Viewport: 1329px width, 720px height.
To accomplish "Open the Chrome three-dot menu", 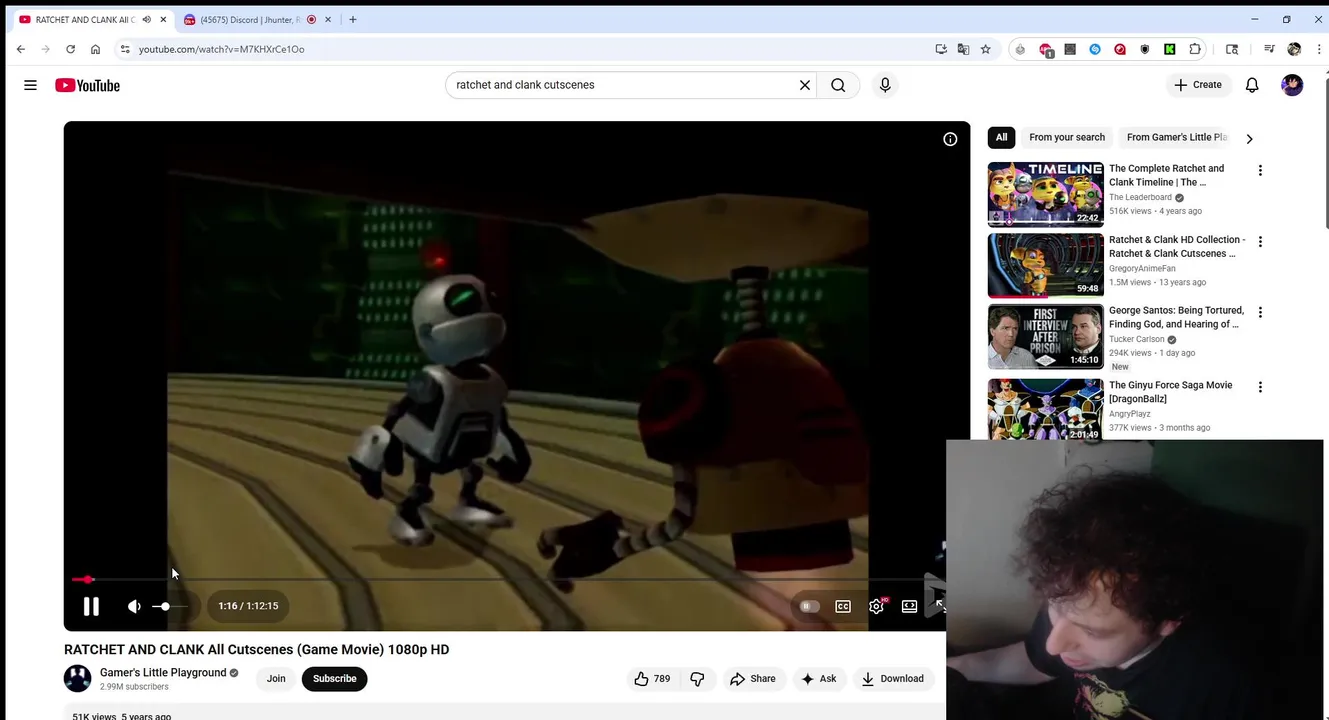I will click(1319, 49).
